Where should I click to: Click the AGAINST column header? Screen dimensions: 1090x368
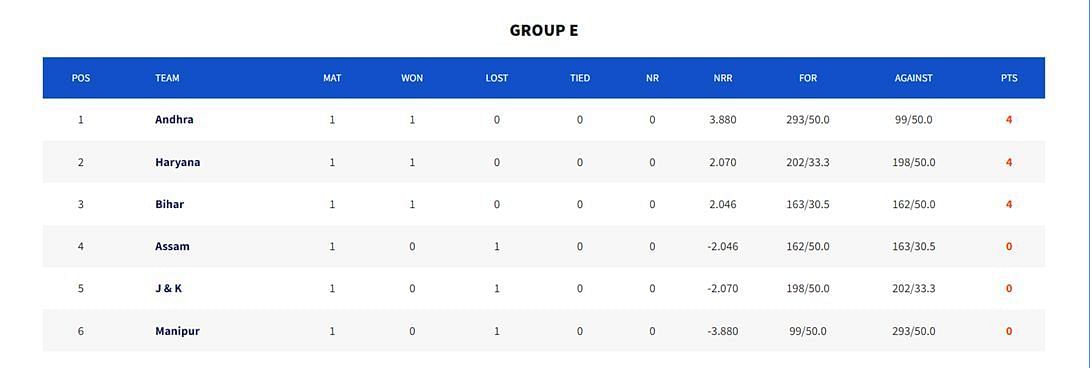[913, 78]
